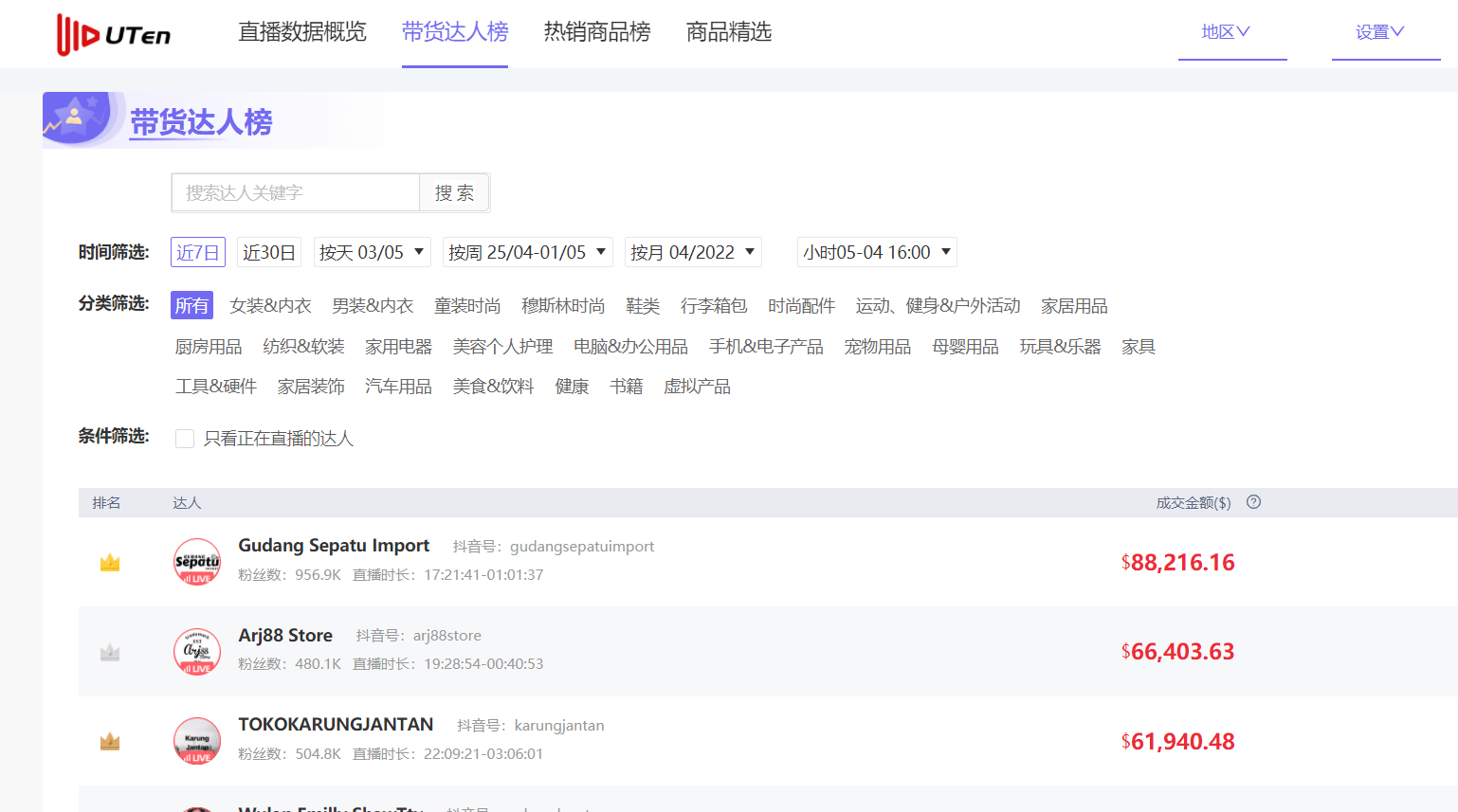Select the 近30日 time filter
Screen dimensions: 1458x812
pyautogui.click(x=269, y=252)
